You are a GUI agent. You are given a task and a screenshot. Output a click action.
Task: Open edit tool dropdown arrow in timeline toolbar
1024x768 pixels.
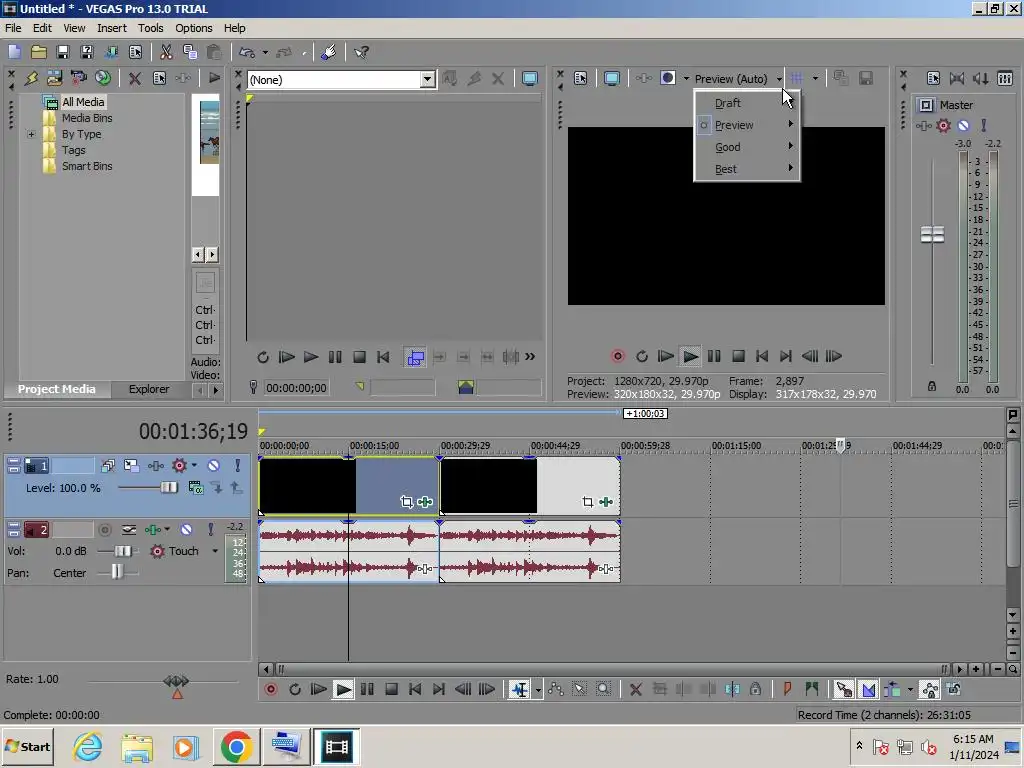(537, 690)
